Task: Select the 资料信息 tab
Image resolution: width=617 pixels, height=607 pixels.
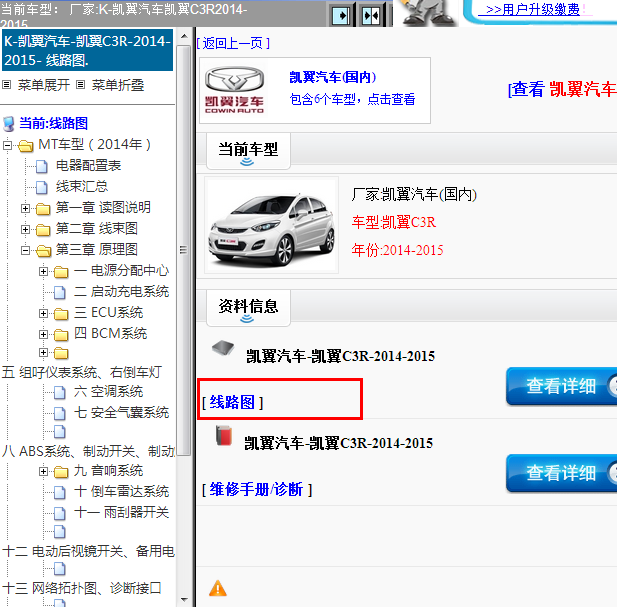Action: 248,308
